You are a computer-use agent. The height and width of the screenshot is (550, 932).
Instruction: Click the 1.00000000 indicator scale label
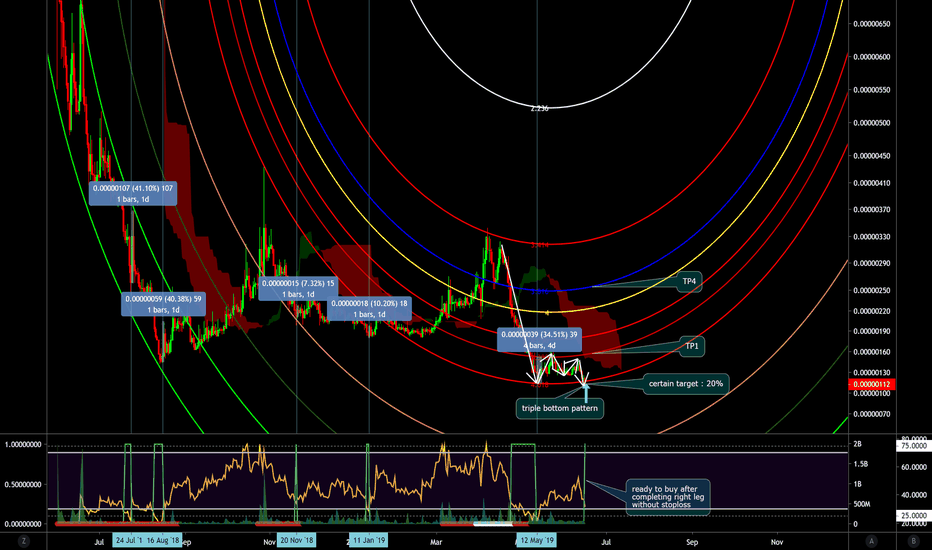pyautogui.click(x=23, y=445)
